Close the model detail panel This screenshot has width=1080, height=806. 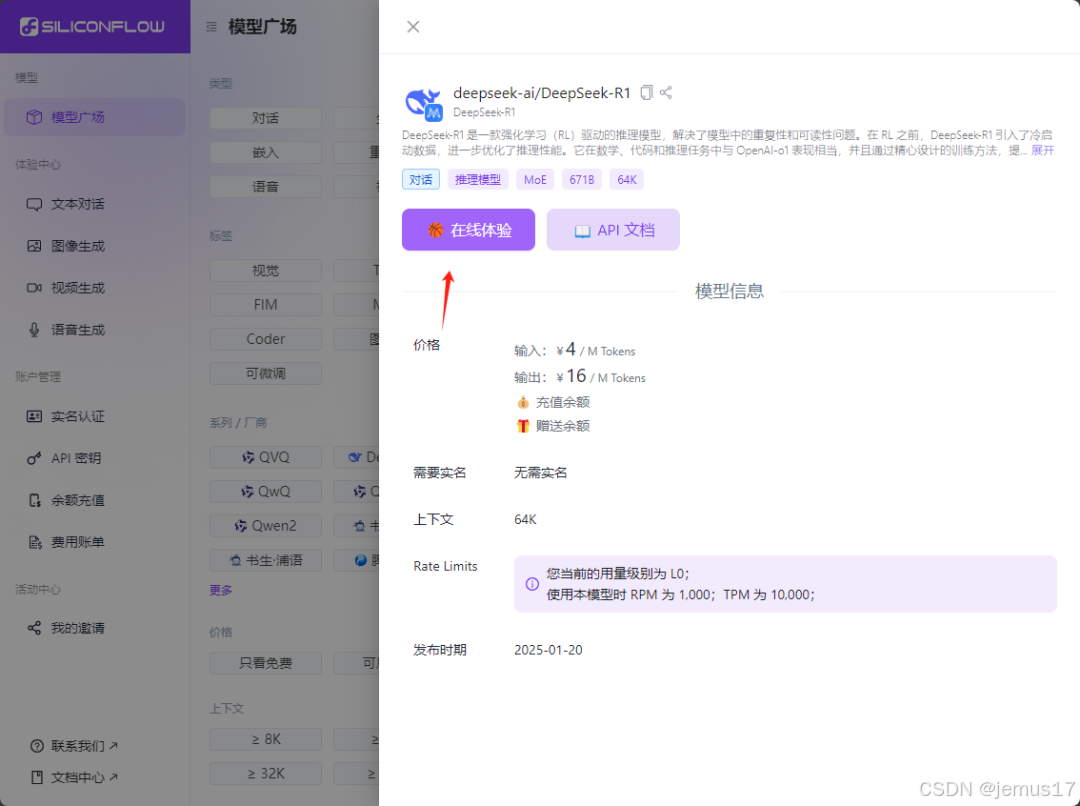[x=413, y=27]
